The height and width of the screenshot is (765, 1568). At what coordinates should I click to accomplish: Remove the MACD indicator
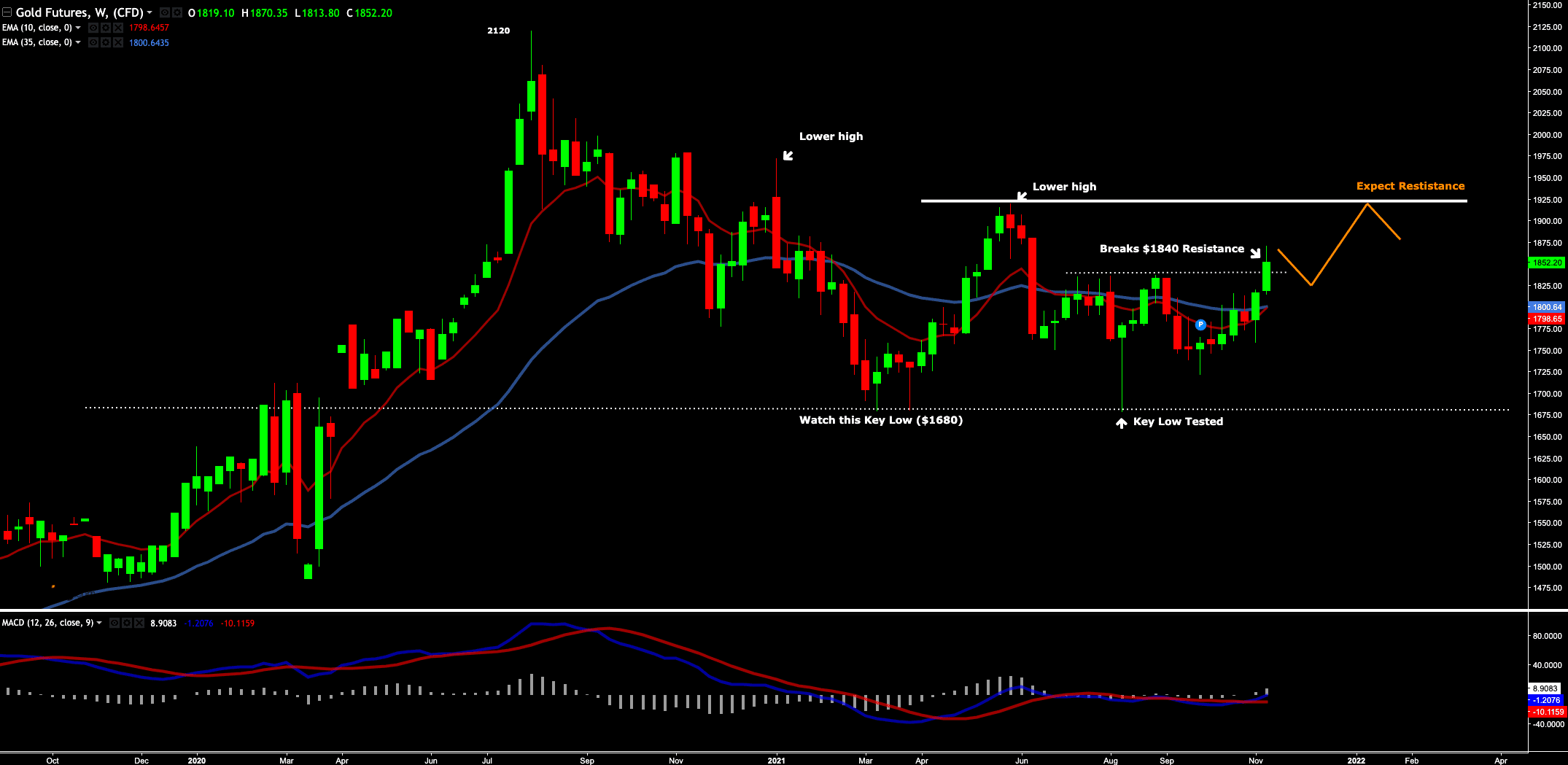coord(138,623)
